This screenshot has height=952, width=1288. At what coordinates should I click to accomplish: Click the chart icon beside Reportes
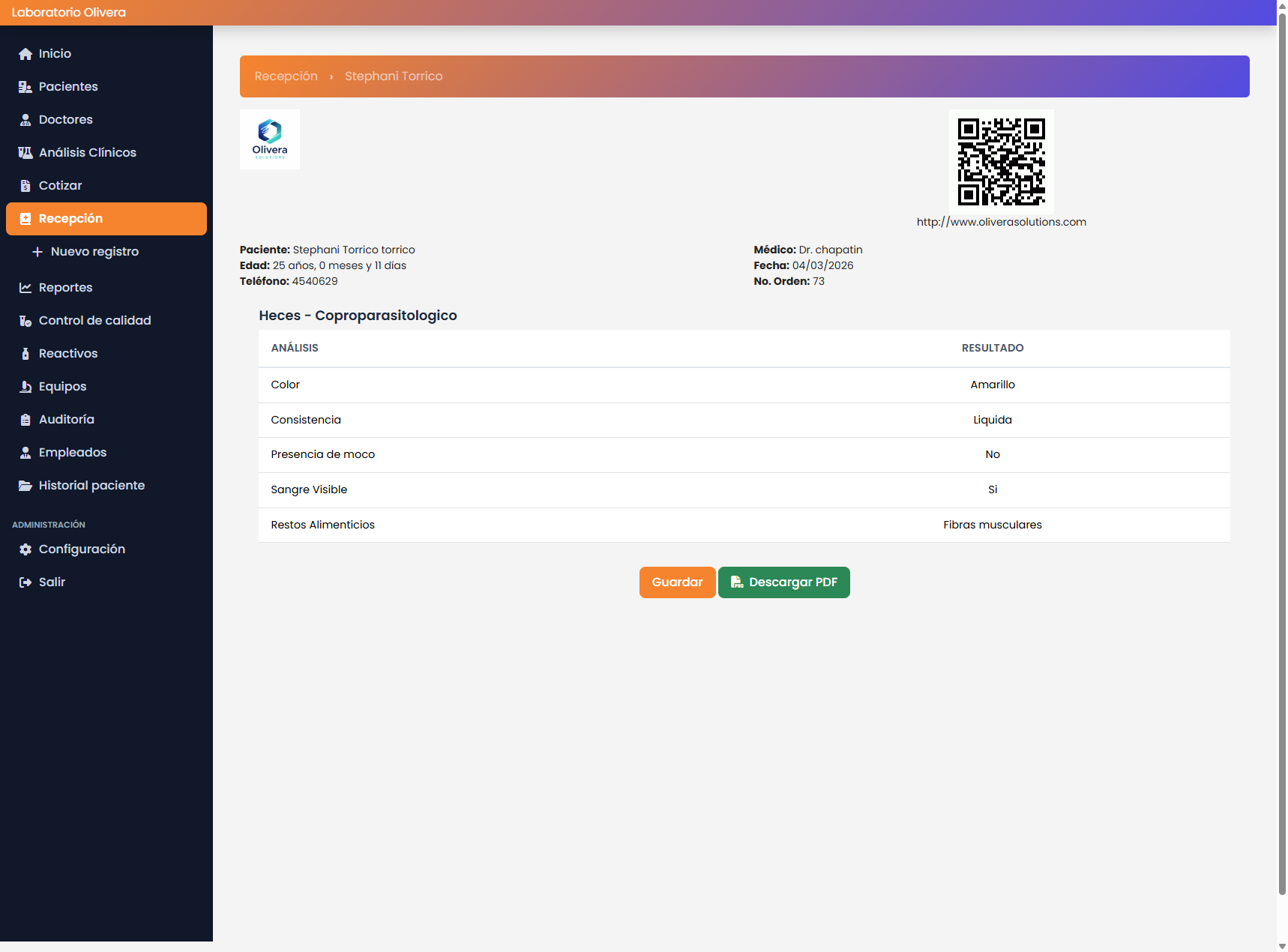pyautogui.click(x=25, y=288)
